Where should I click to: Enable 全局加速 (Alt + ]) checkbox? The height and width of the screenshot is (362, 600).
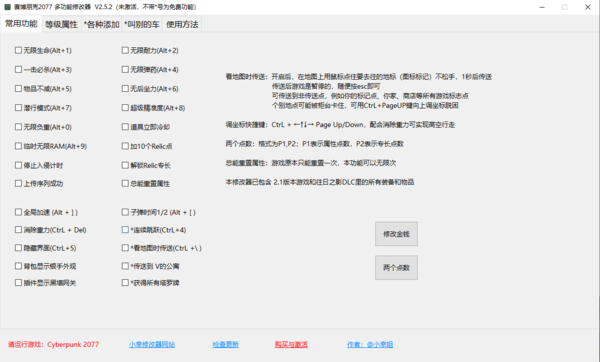18,212
